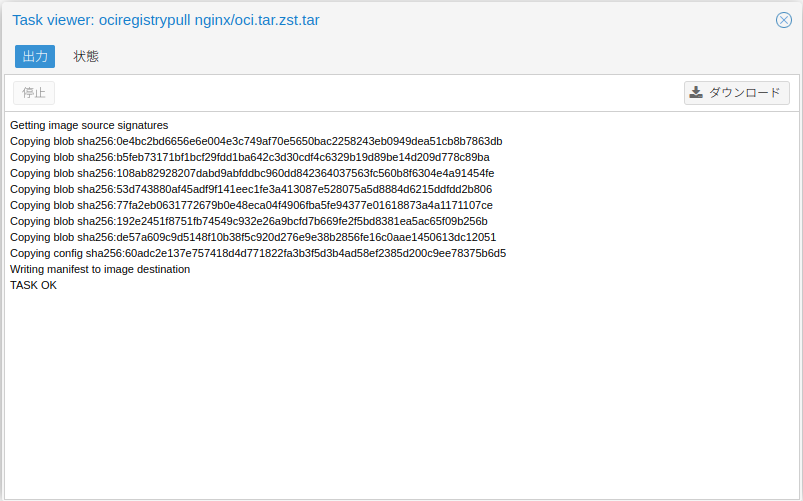The height and width of the screenshot is (501, 803).
Task: Select the 'TASK OK' line
Action: click(33, 285)
